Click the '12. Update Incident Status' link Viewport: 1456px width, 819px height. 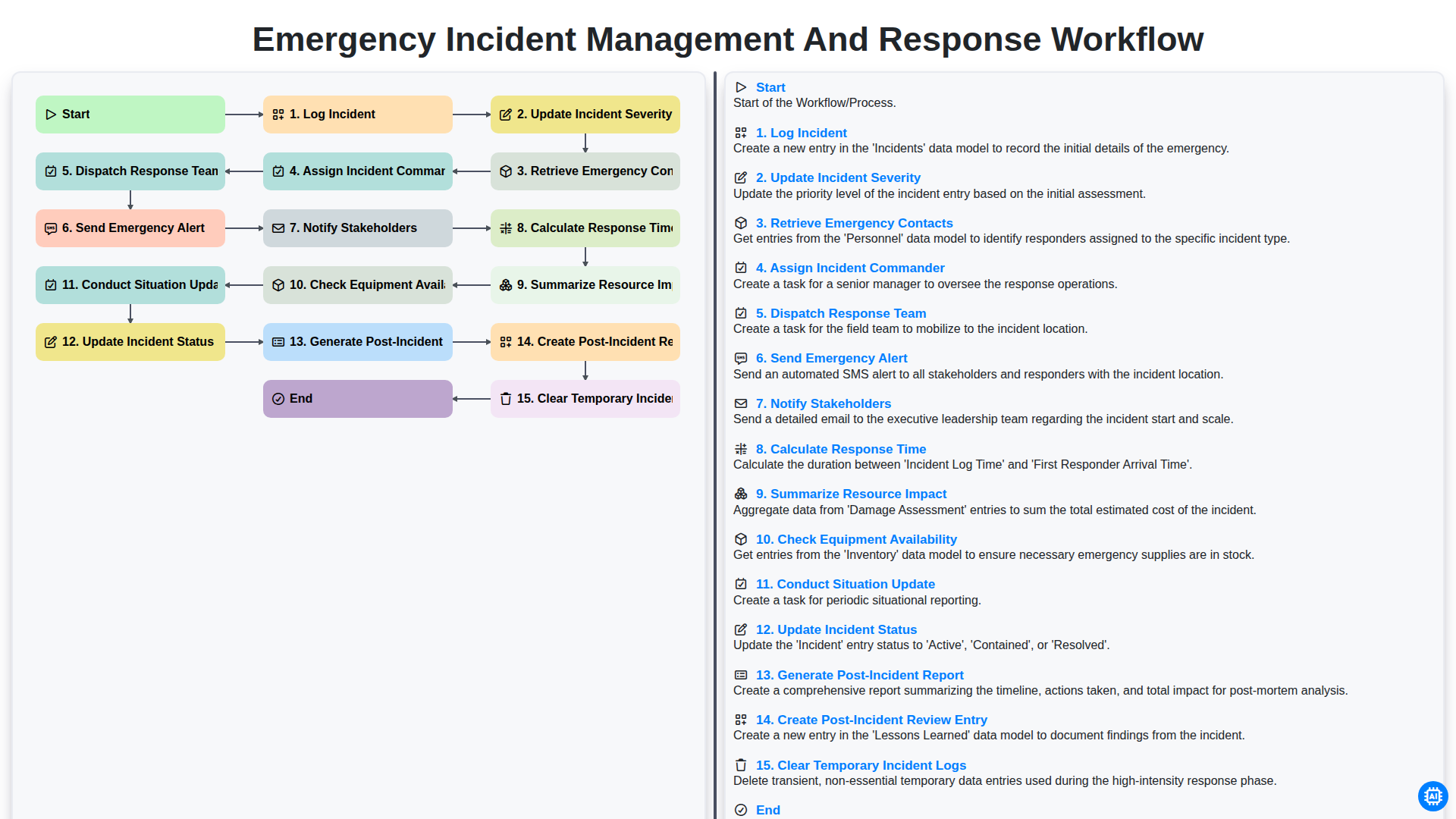(x=836, y=629)
